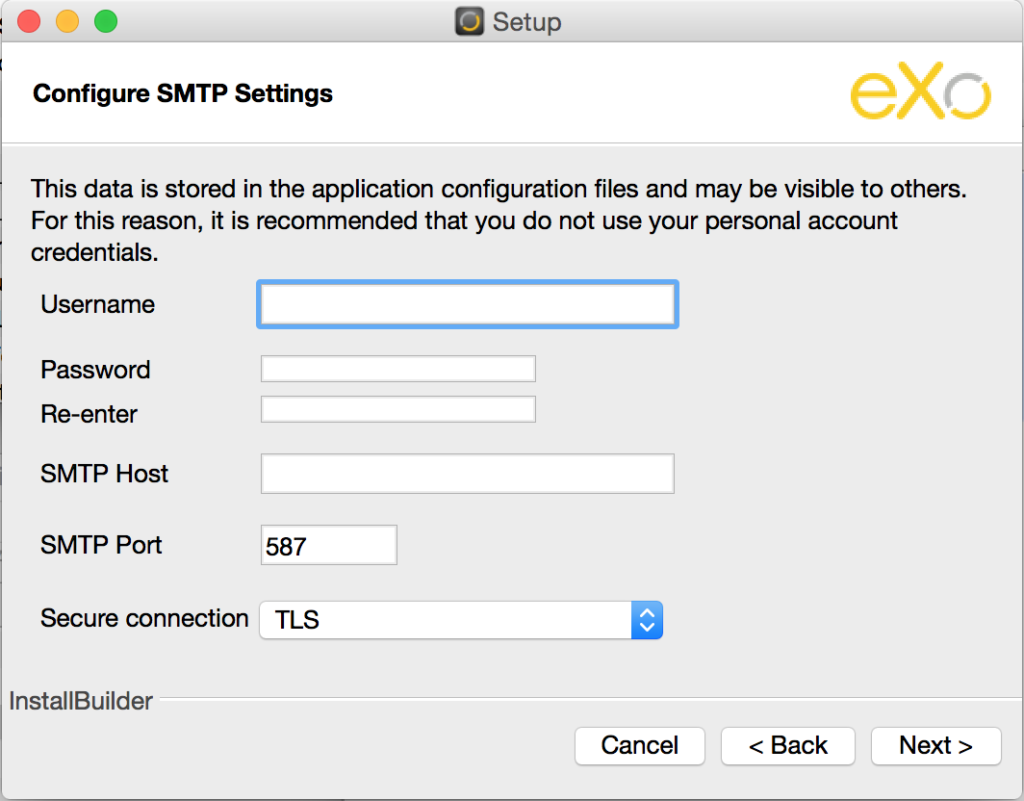1024x801 pixels.
Task: Click the InstallBuilder label at bottom
Action: tap(81, 701)
